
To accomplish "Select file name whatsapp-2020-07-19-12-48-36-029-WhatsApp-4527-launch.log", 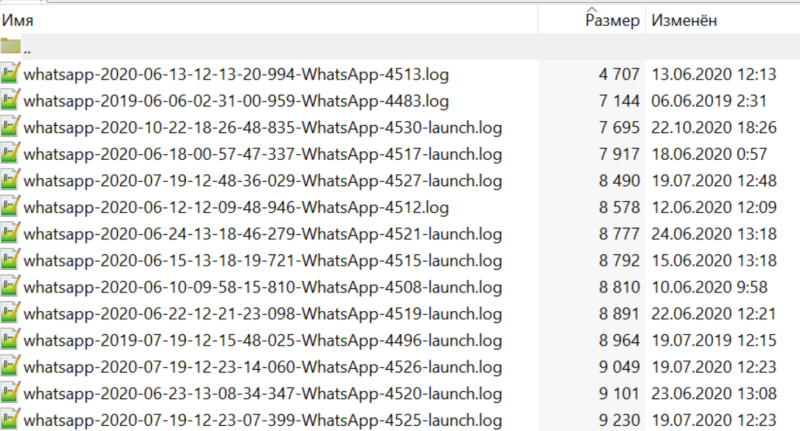I will click(x=263, y=181).
